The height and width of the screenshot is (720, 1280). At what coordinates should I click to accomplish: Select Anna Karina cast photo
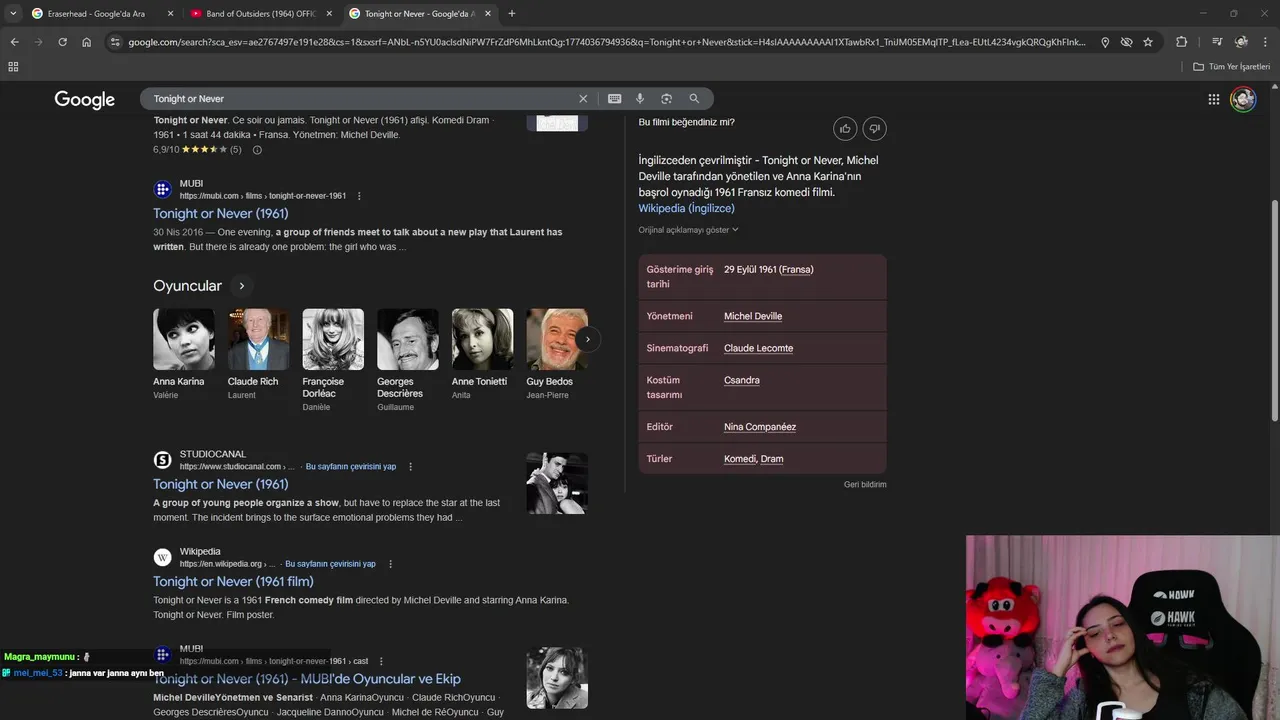(x=184, y=339)
